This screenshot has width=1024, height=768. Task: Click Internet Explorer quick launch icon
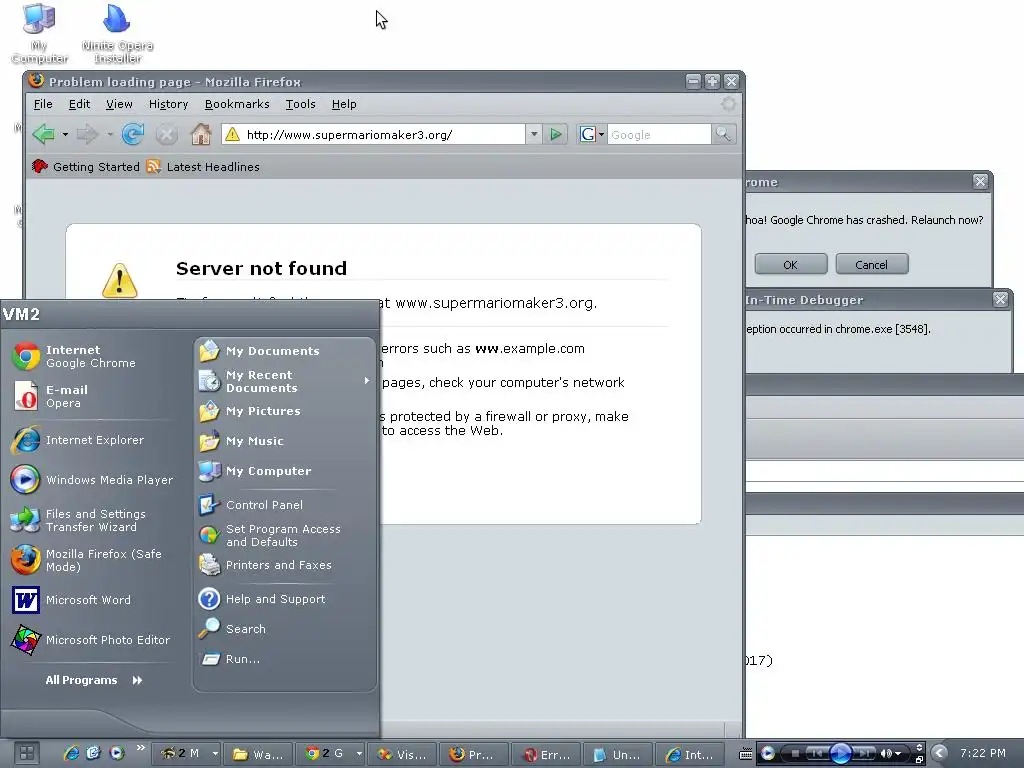click(71, 753)
